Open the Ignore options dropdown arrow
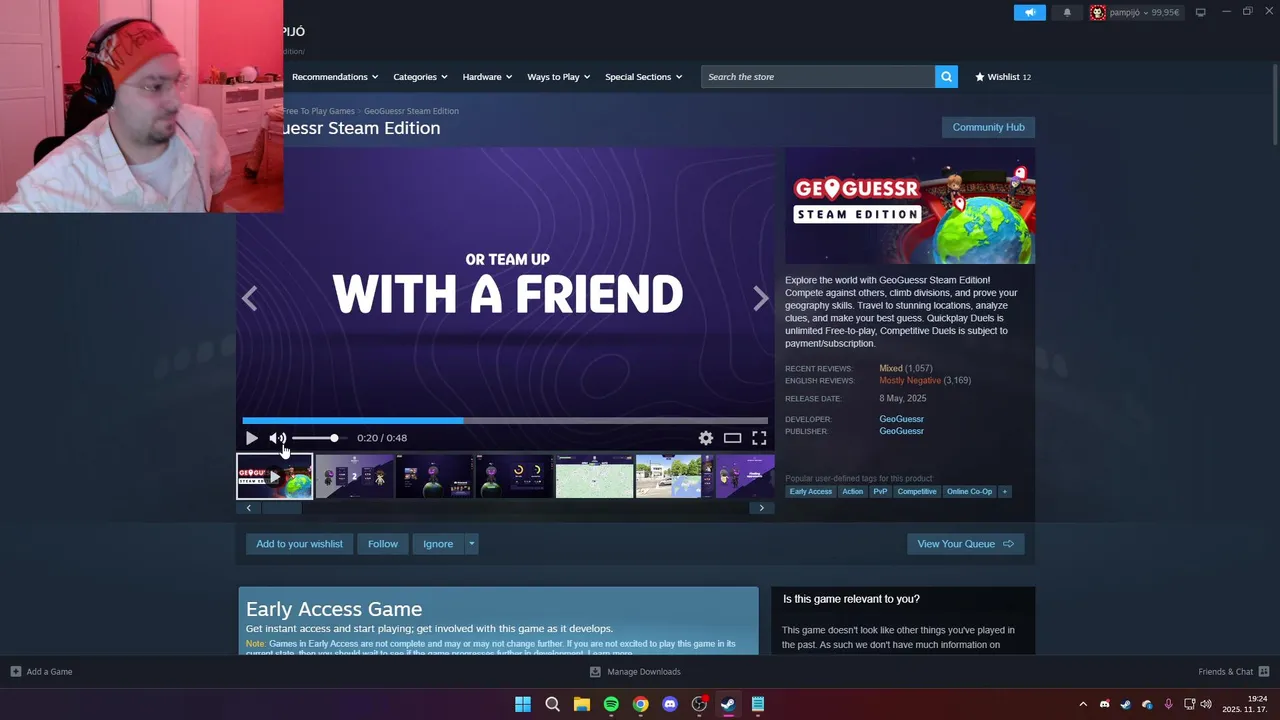The width and height of the screenshot is (1280, 720). point(471,544)
